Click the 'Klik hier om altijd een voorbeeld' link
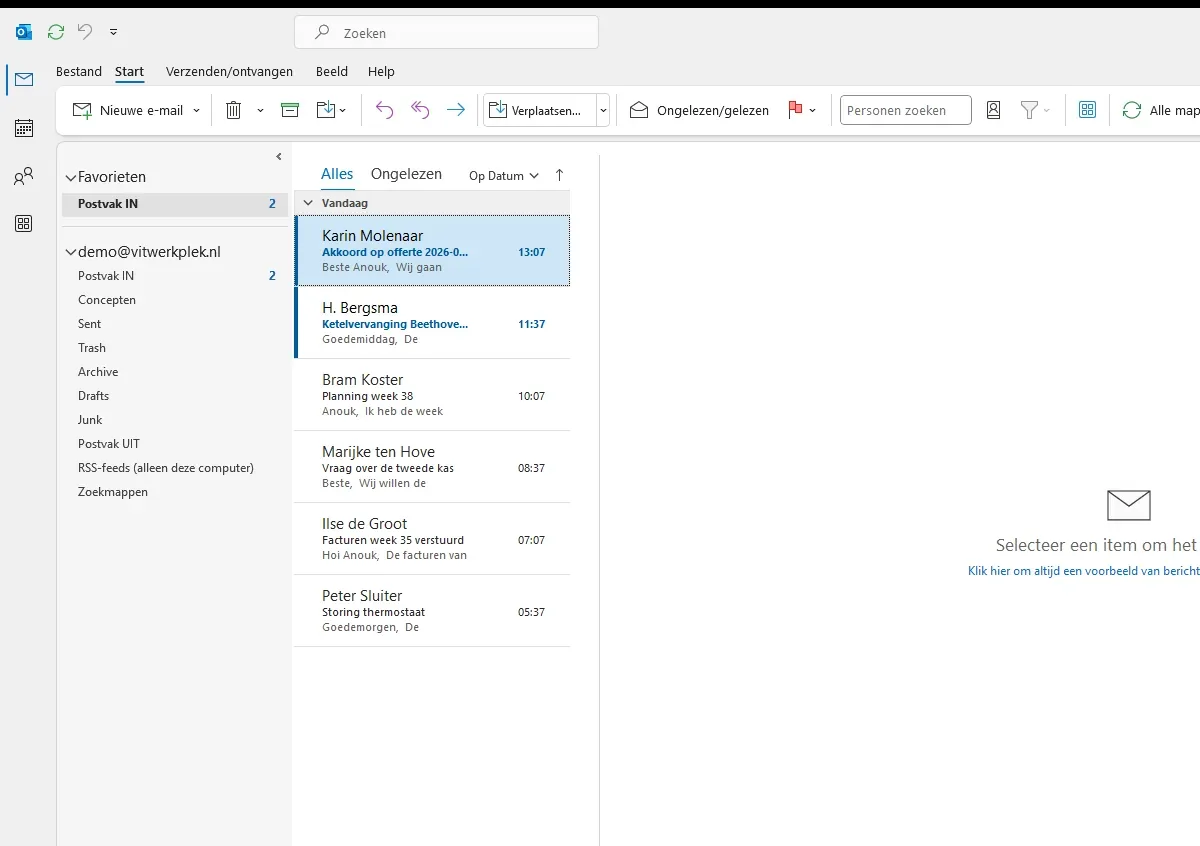The width and height of the screenshot is (1200, 846). [1084, 571]
